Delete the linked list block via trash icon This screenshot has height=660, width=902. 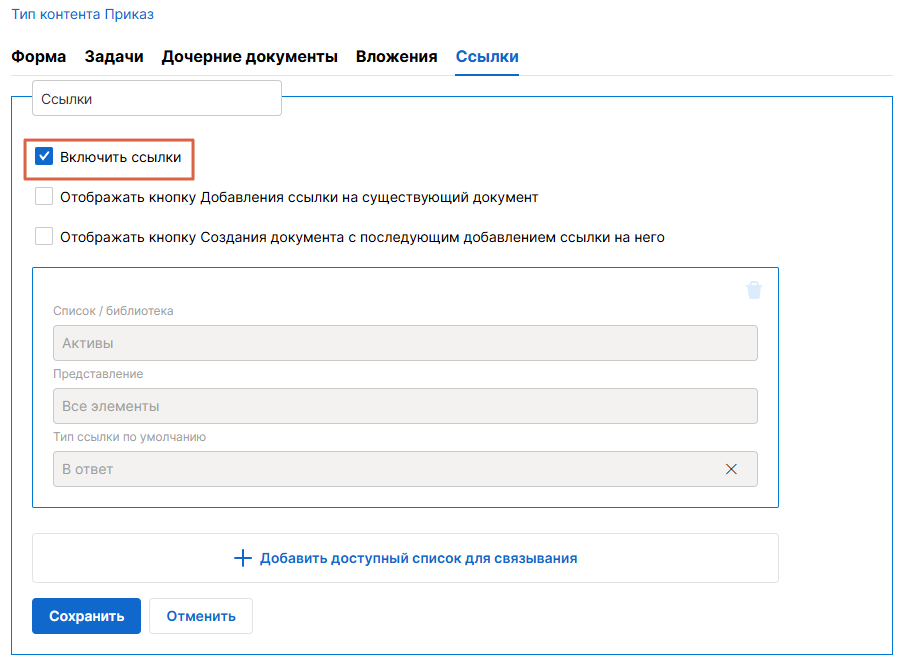(754, 290)
